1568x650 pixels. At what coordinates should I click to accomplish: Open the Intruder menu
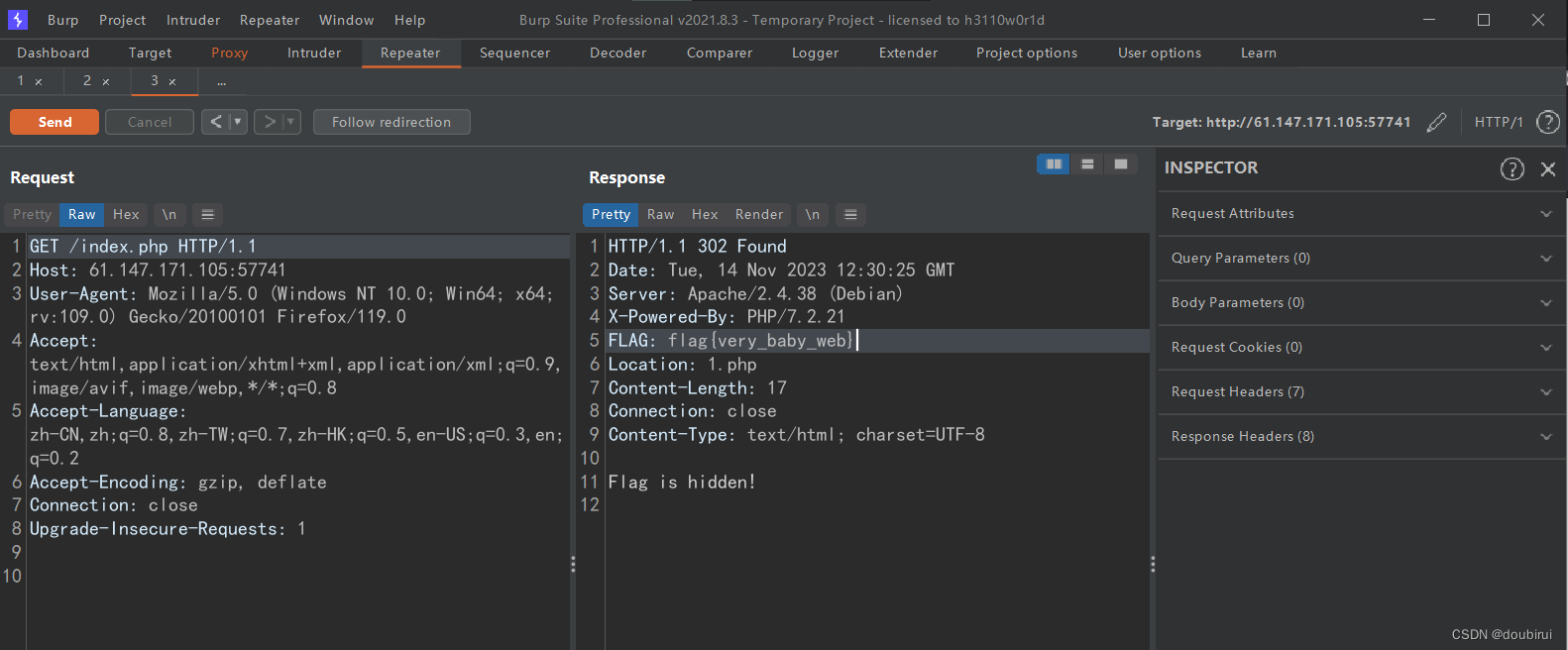click(x=193, y=20)
